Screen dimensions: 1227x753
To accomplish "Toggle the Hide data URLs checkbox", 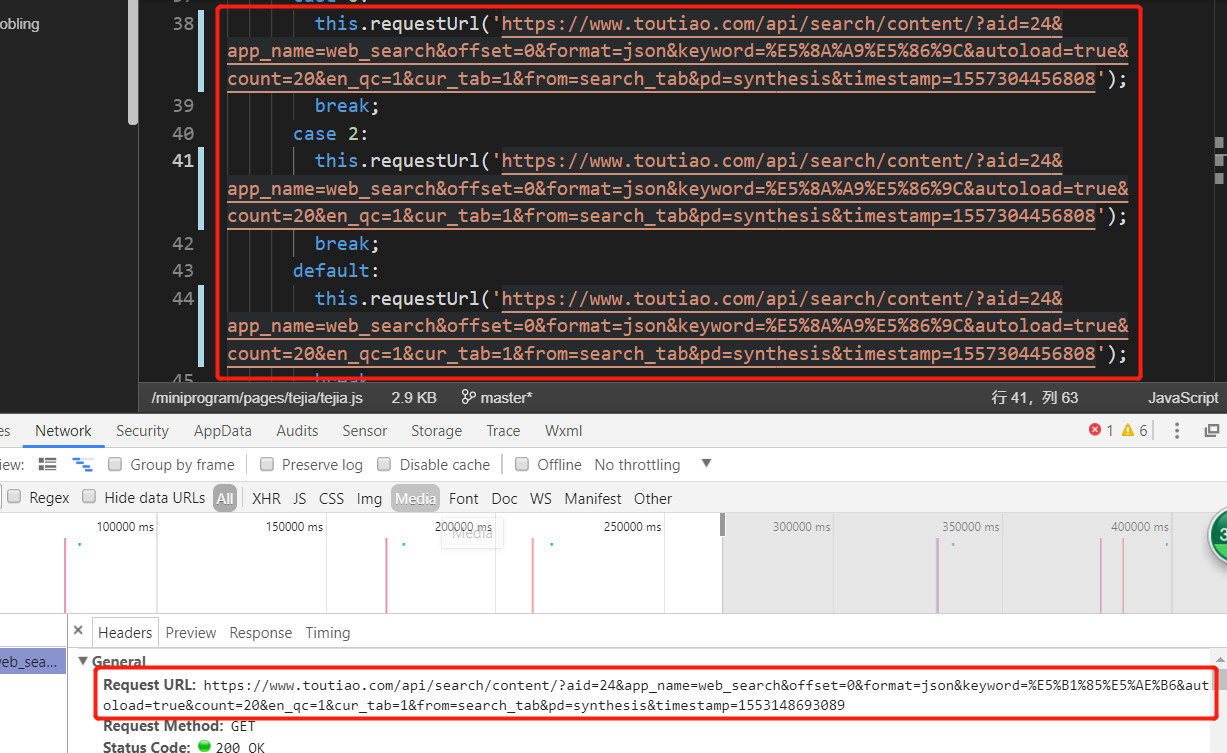I will click(x=89, y=496).
